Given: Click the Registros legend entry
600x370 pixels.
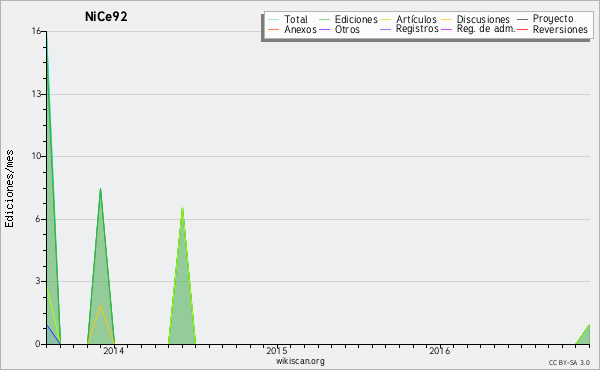Looking at the screenshot, I should pos(417,29).
